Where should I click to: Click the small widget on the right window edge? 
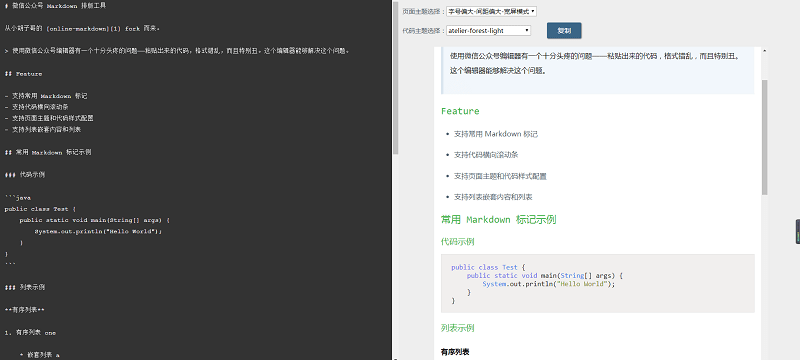(x=797, y=232)
